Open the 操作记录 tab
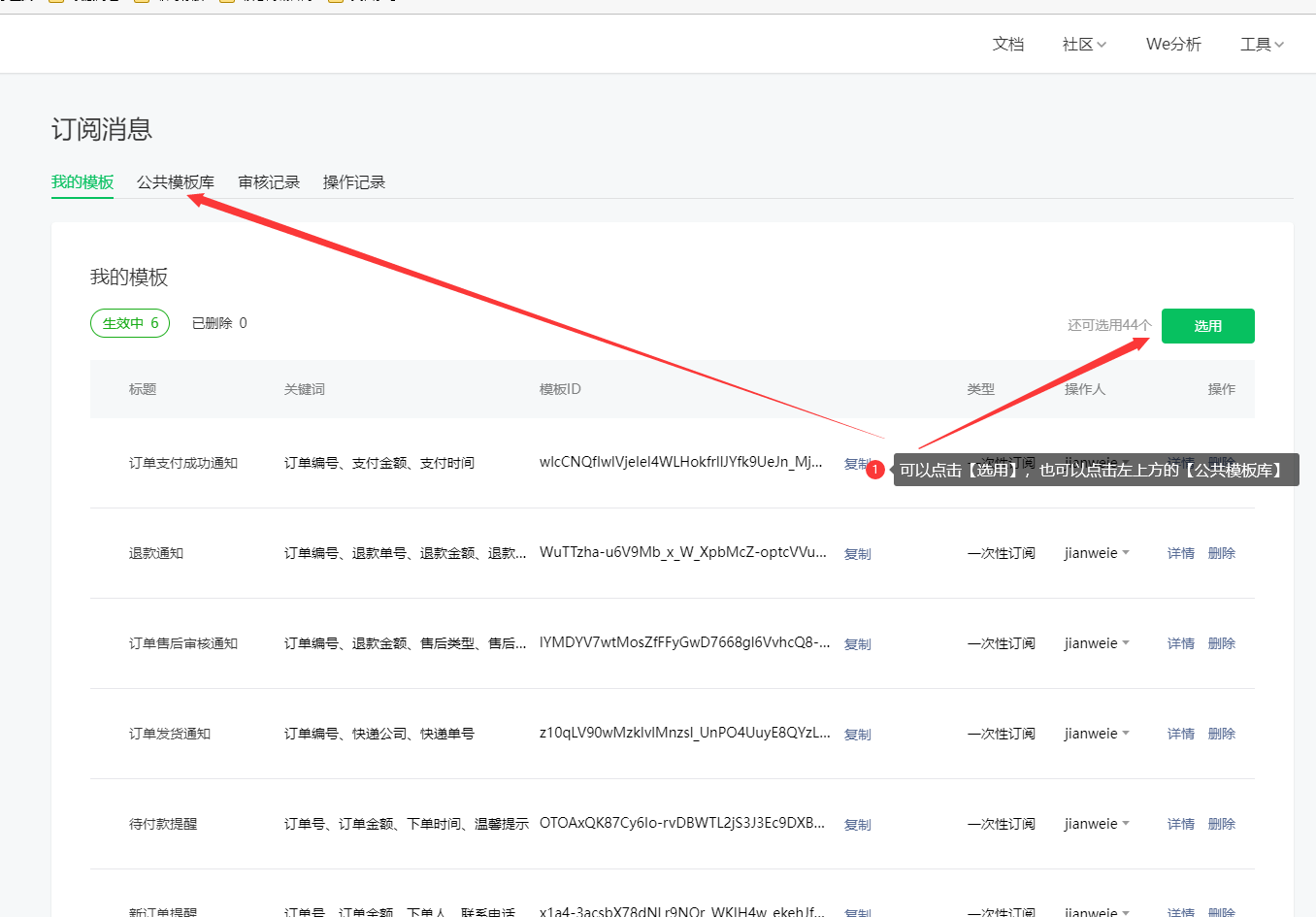The image size is (1316, 917). coord(353,182)
